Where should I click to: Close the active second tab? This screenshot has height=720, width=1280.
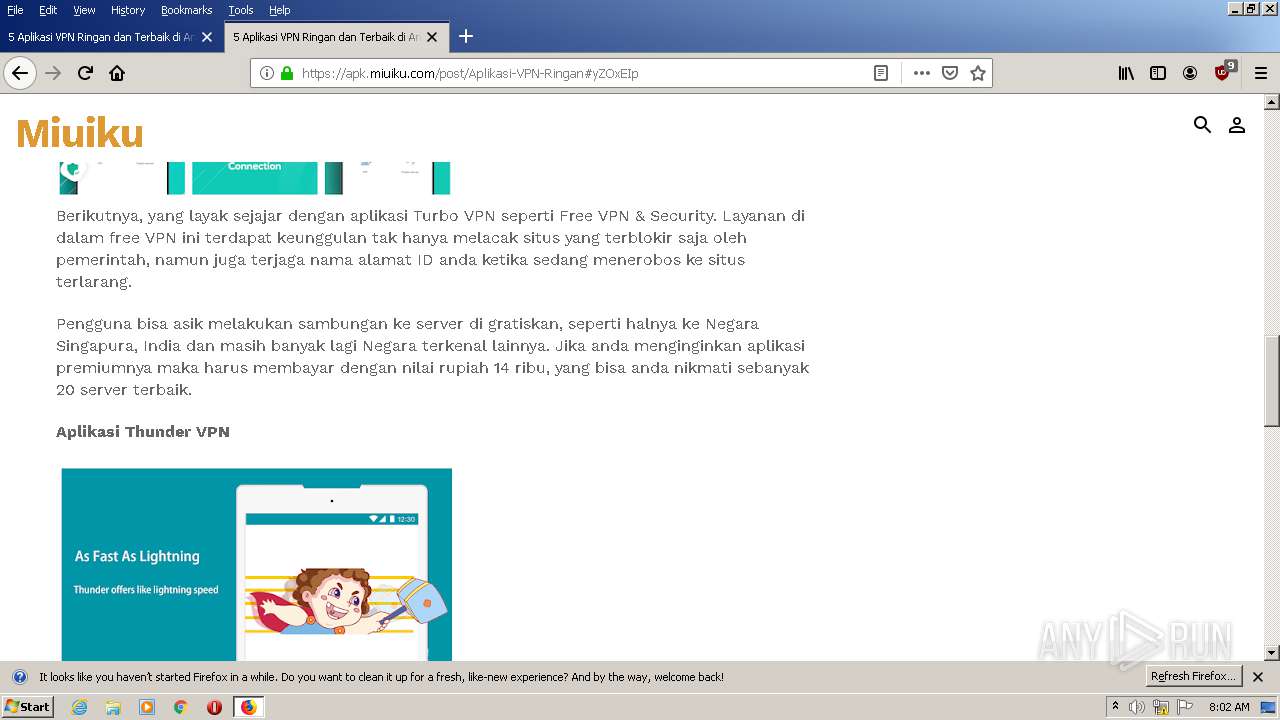432,37
